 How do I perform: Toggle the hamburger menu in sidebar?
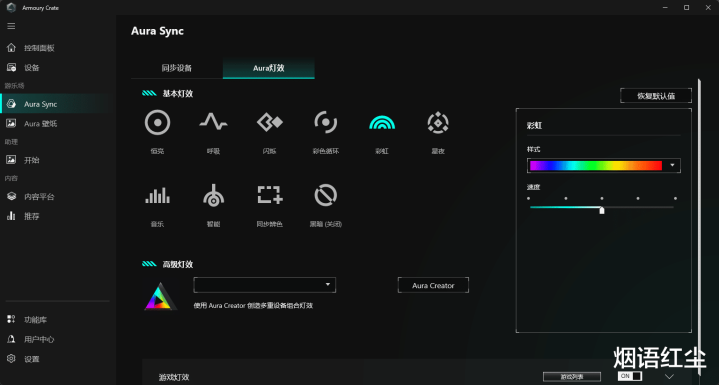click(x=11, y=26)
